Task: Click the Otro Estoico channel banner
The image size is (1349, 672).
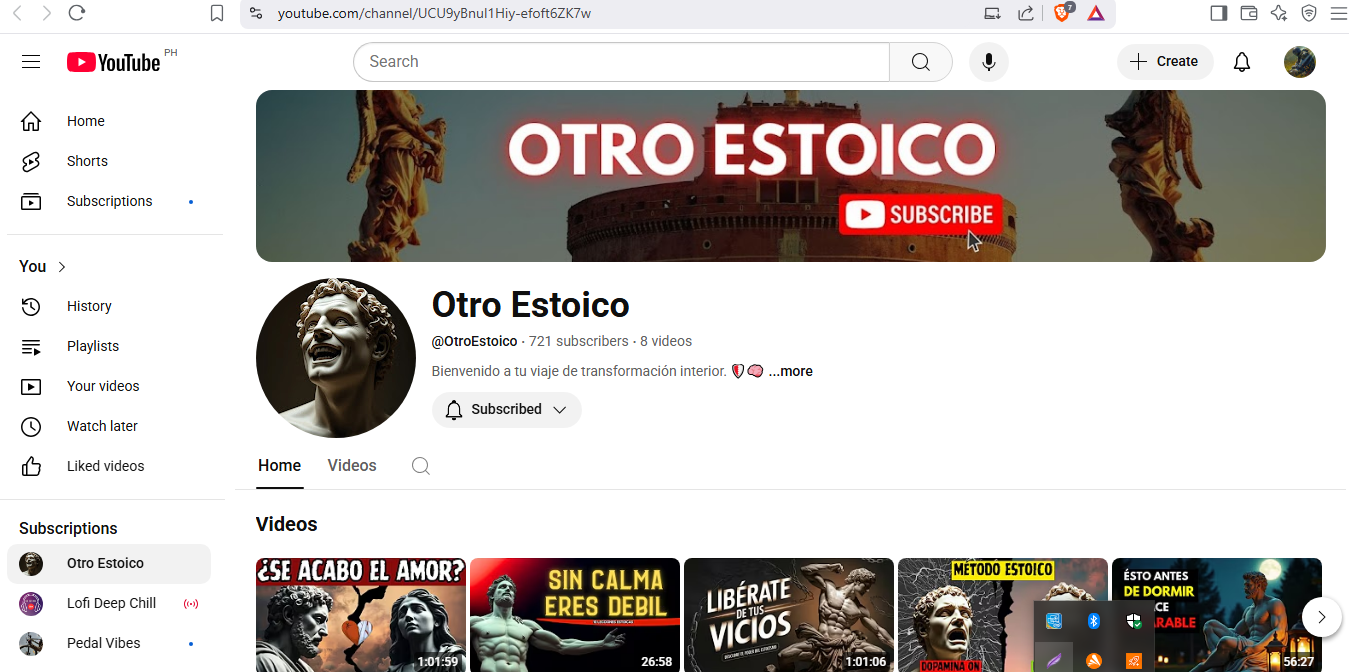Action: [x=791, y=176]
